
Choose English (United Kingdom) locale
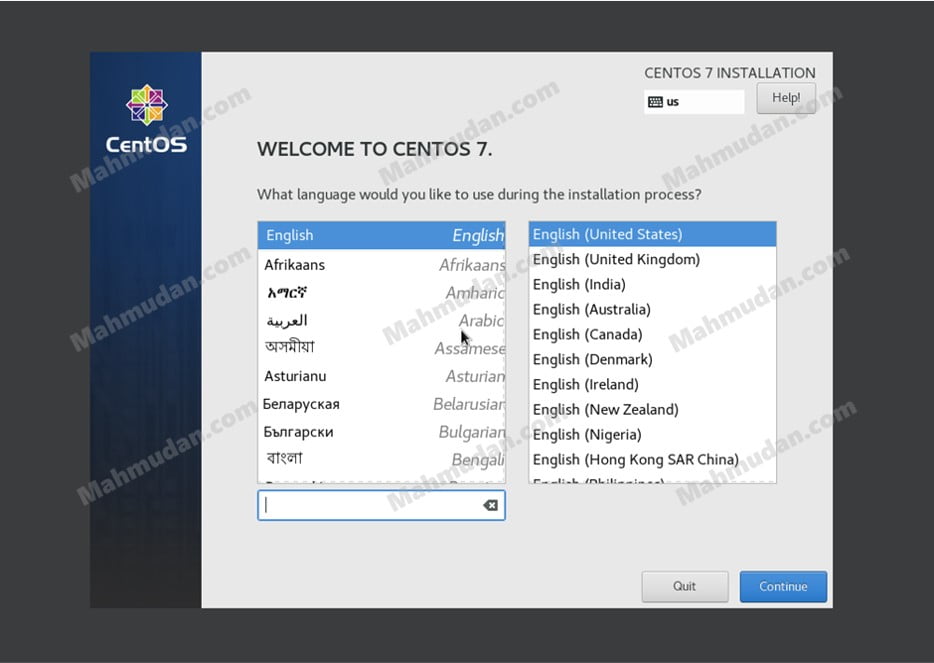click(x=651, y=259)
